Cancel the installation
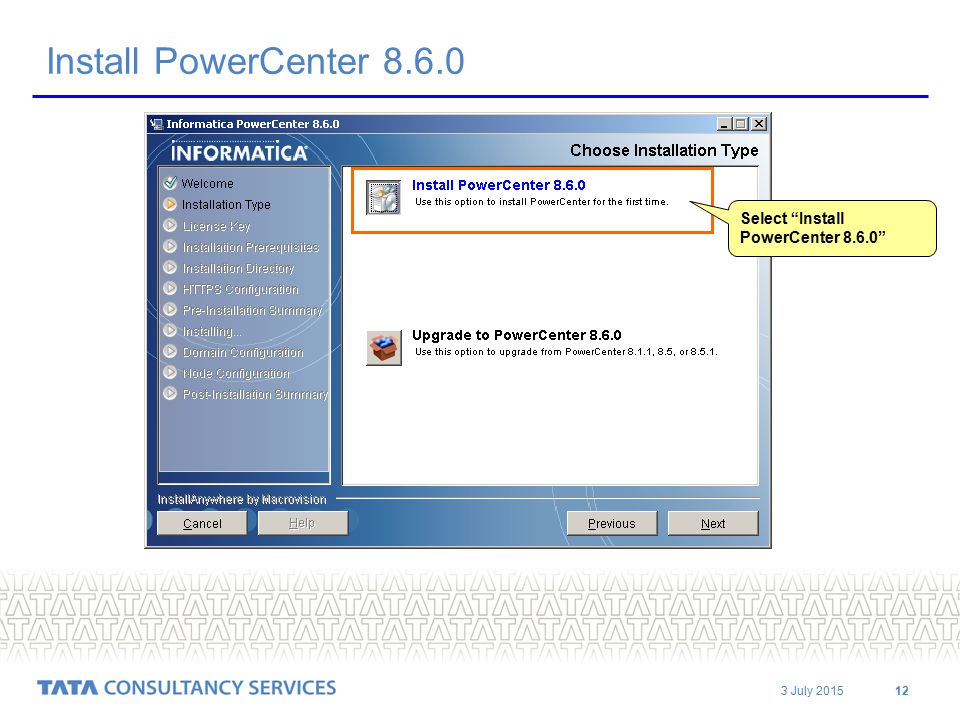This screenshot has height=720, width=960. coord(202,523)
